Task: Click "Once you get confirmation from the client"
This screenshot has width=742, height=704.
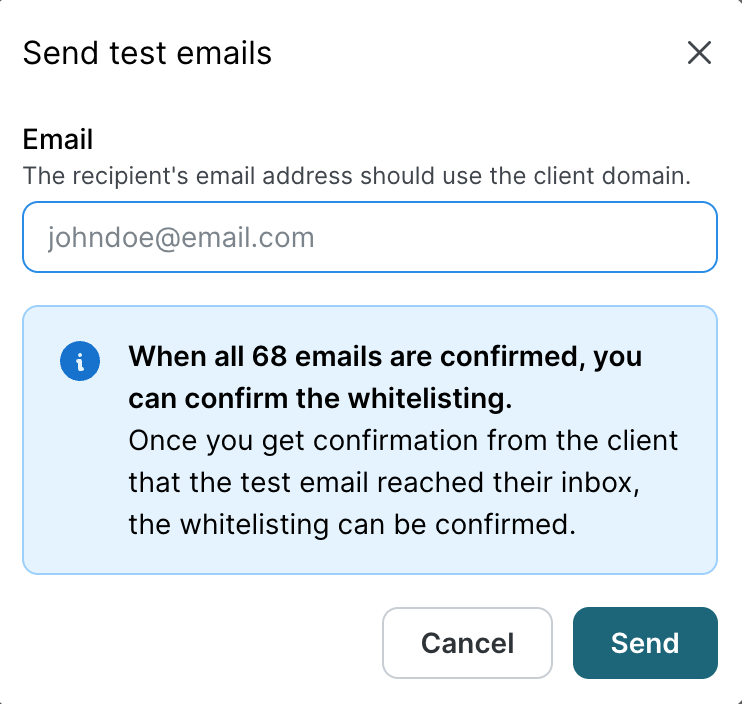Action: tap(403, 441)
